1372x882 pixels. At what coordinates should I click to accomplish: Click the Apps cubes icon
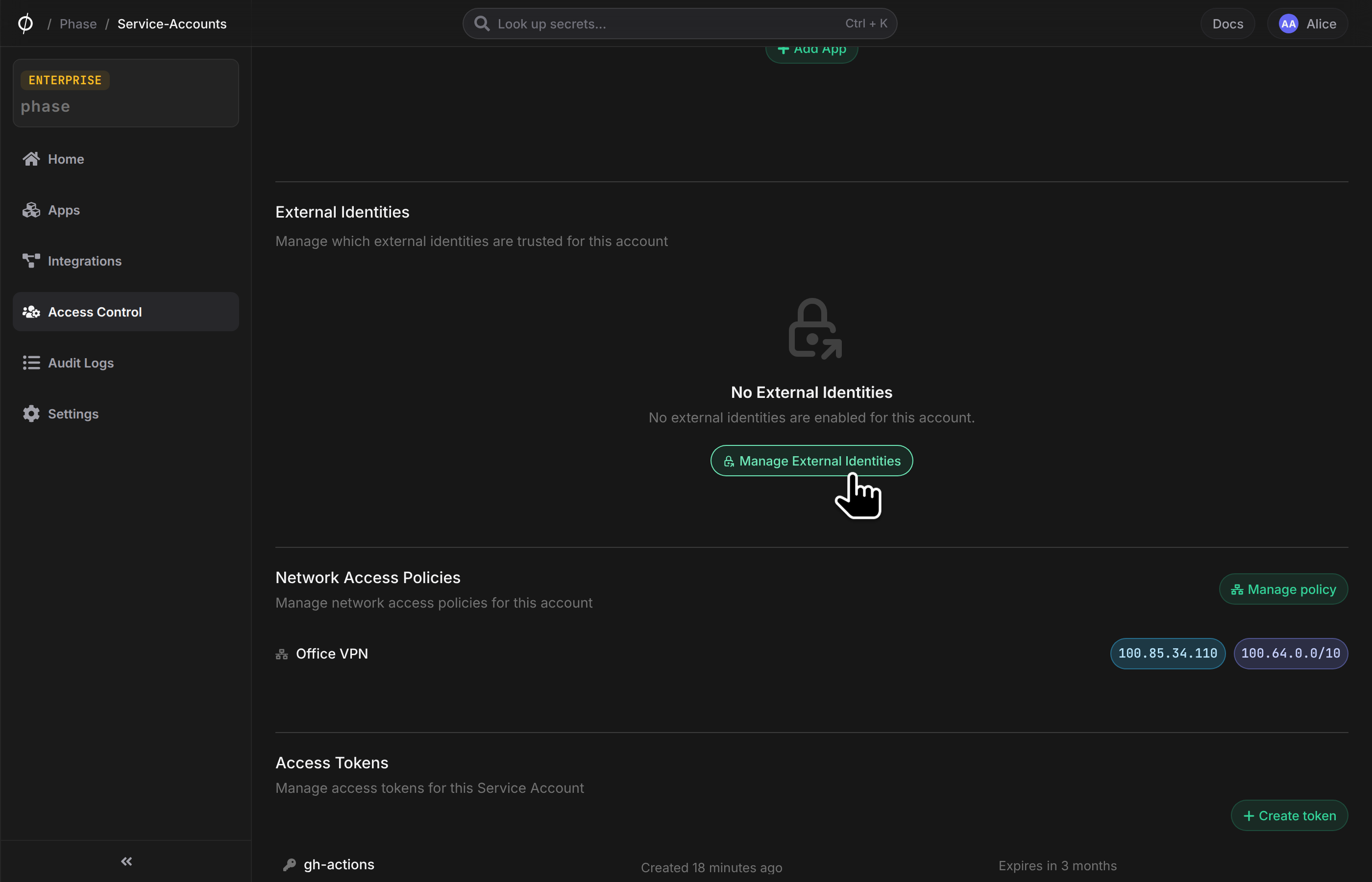[x=31, y=210]
